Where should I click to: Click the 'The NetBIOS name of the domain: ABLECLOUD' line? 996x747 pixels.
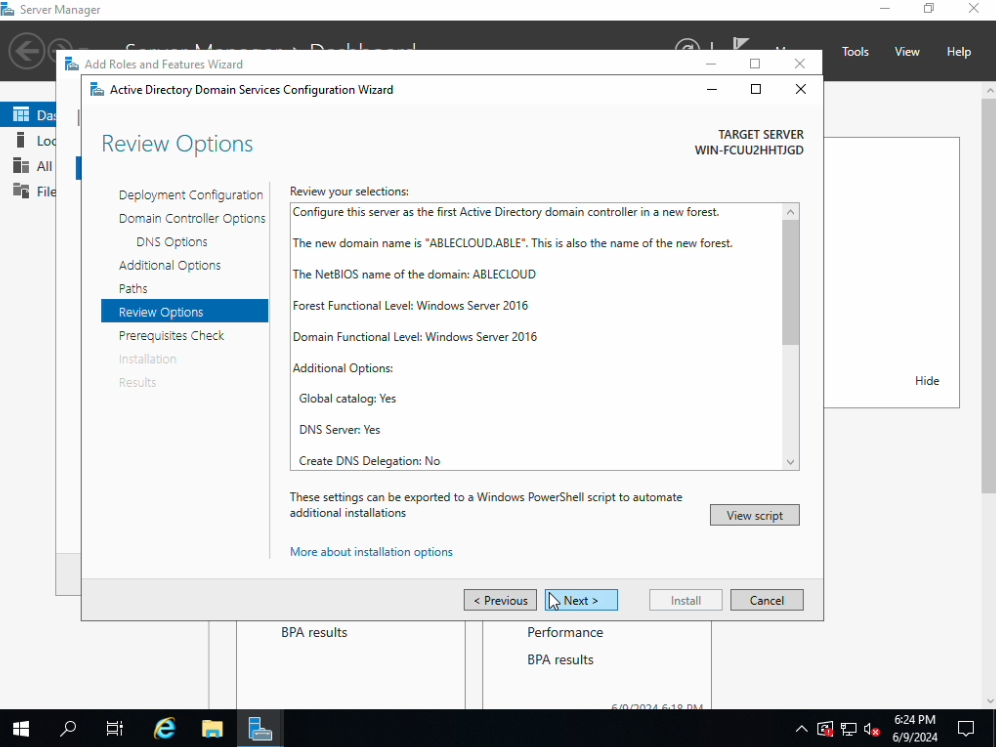(414, 274)
